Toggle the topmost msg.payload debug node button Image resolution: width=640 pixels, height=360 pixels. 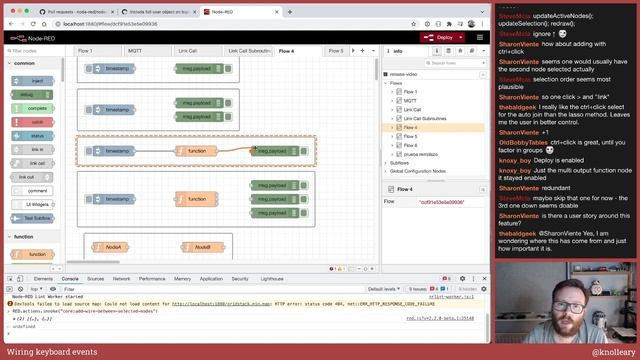pos(228,69)
